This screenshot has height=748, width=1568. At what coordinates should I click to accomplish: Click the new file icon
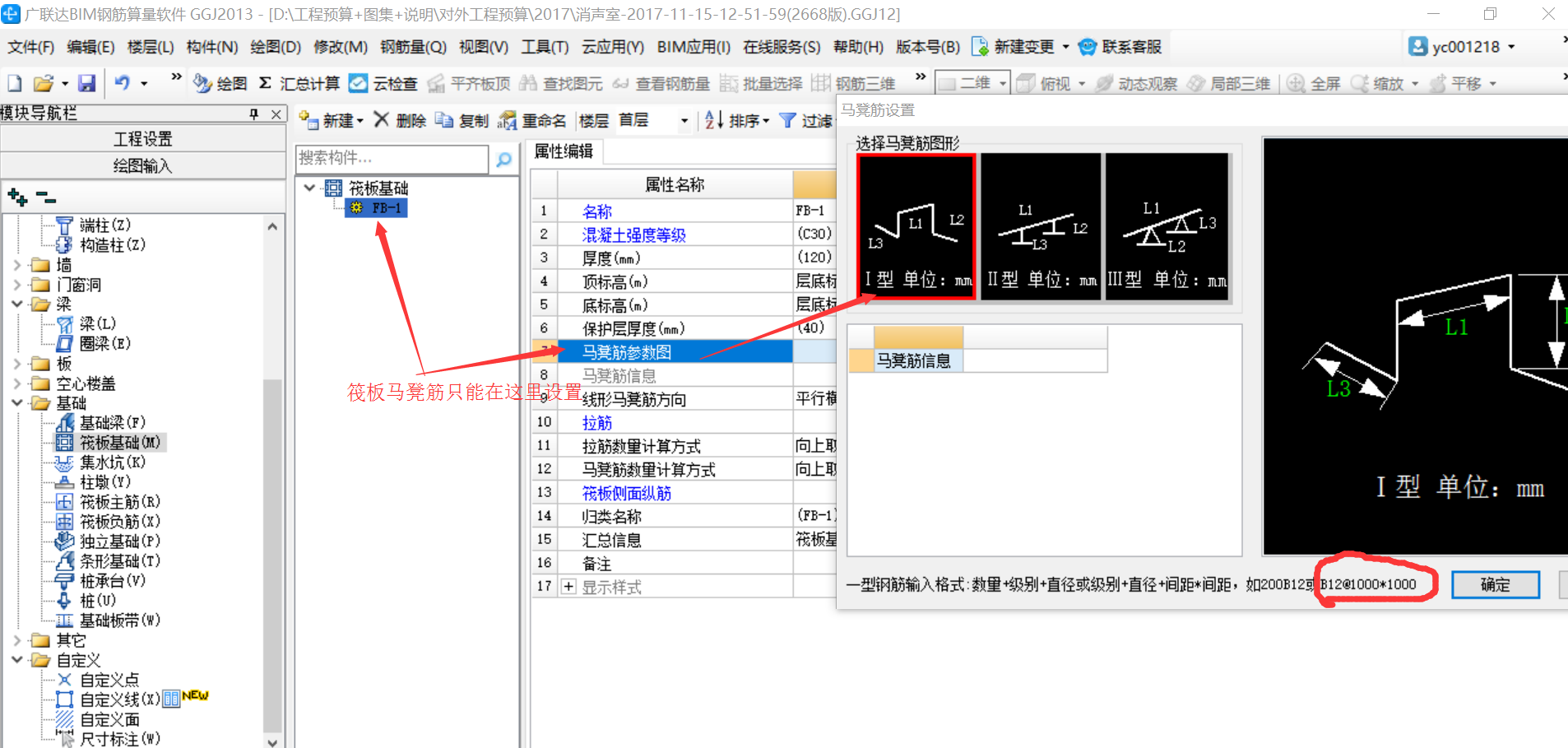coord(15,83)
